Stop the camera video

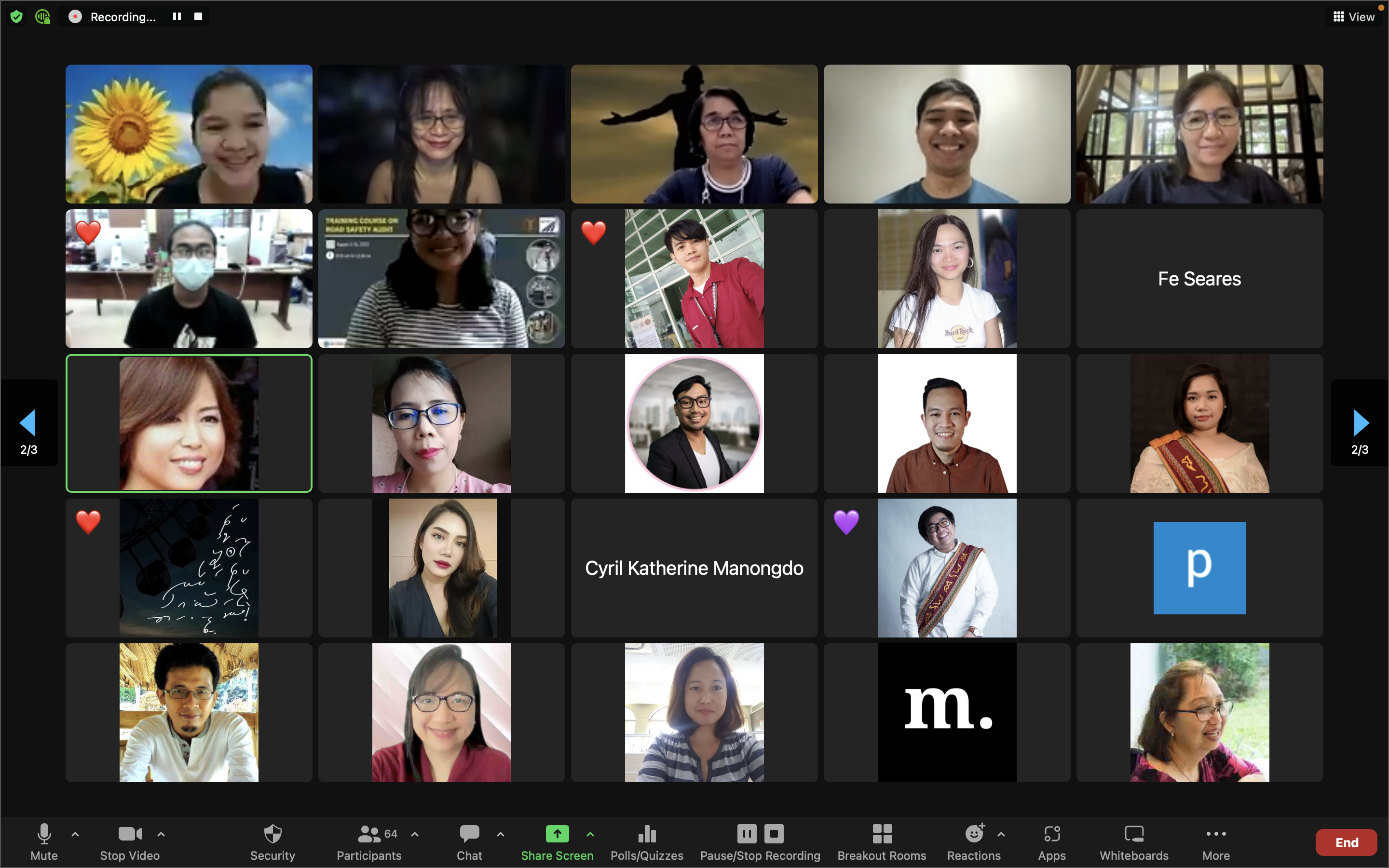coord(130,841)
